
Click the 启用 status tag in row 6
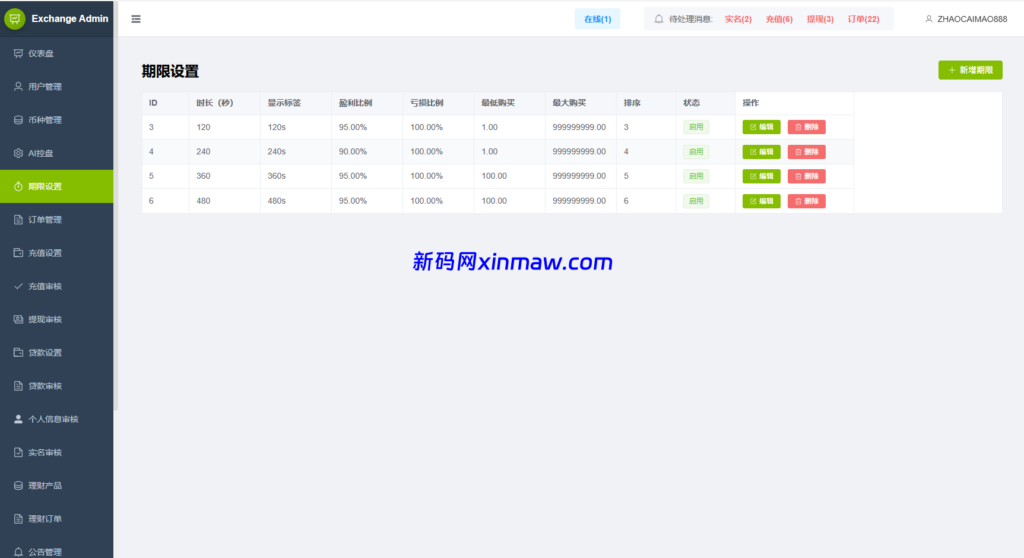696,201
